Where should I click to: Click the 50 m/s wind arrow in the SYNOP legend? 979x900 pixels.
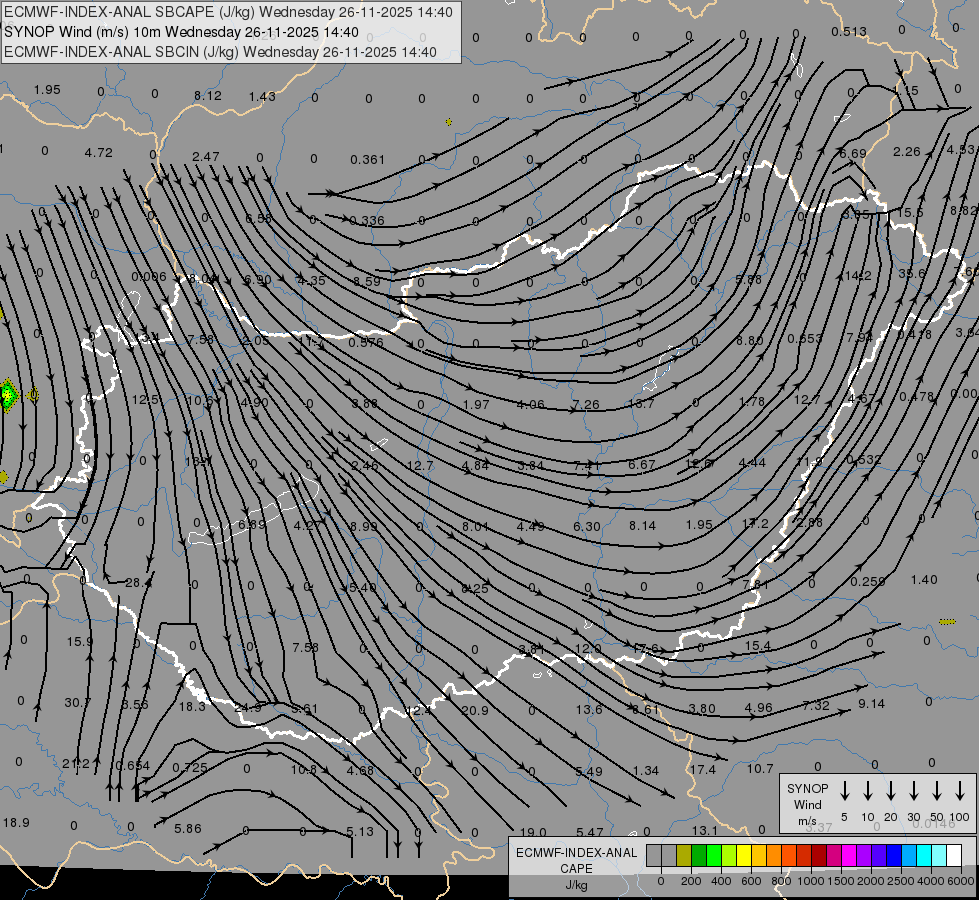click(937, 791)
